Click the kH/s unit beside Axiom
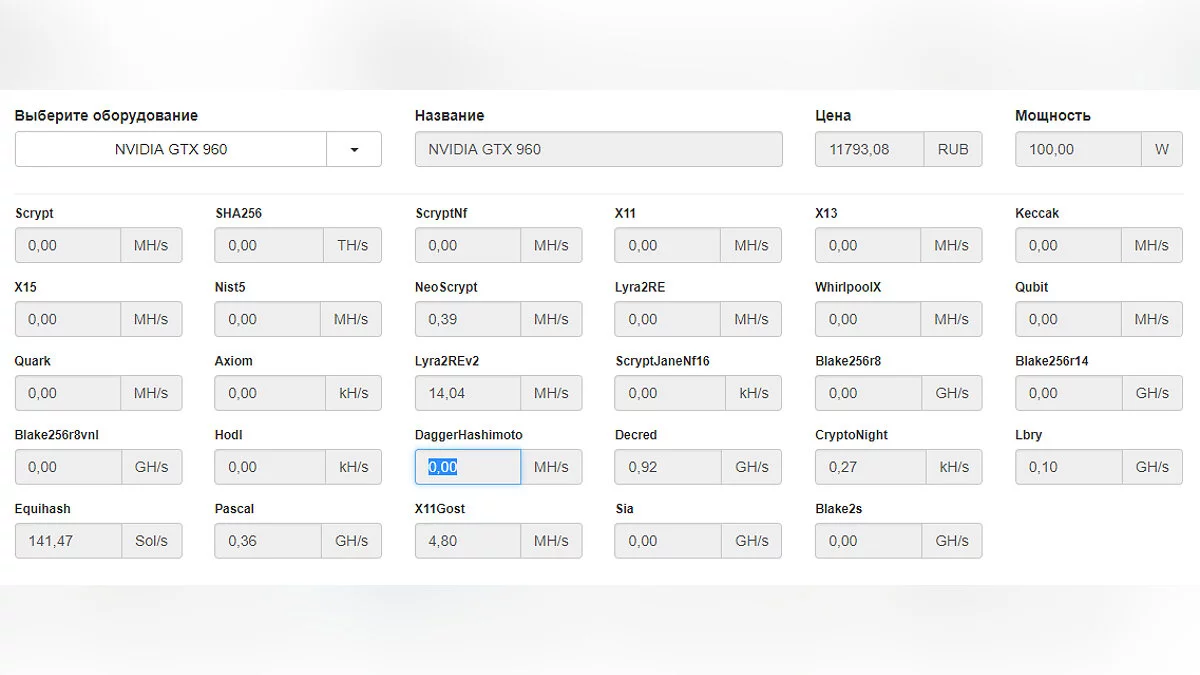 tap(354, 393)
